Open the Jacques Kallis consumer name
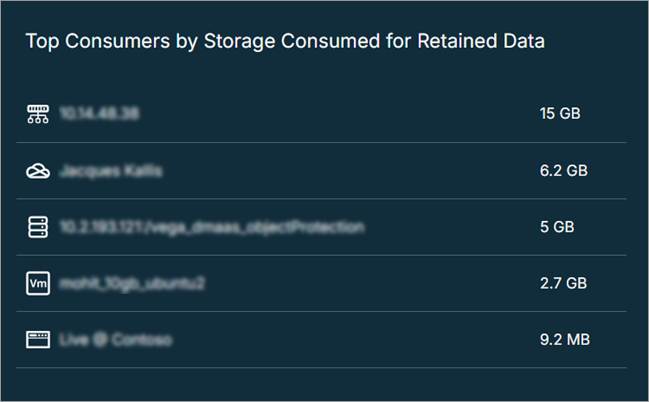Viewport: 649px width, 402px height. coord(110,171)
